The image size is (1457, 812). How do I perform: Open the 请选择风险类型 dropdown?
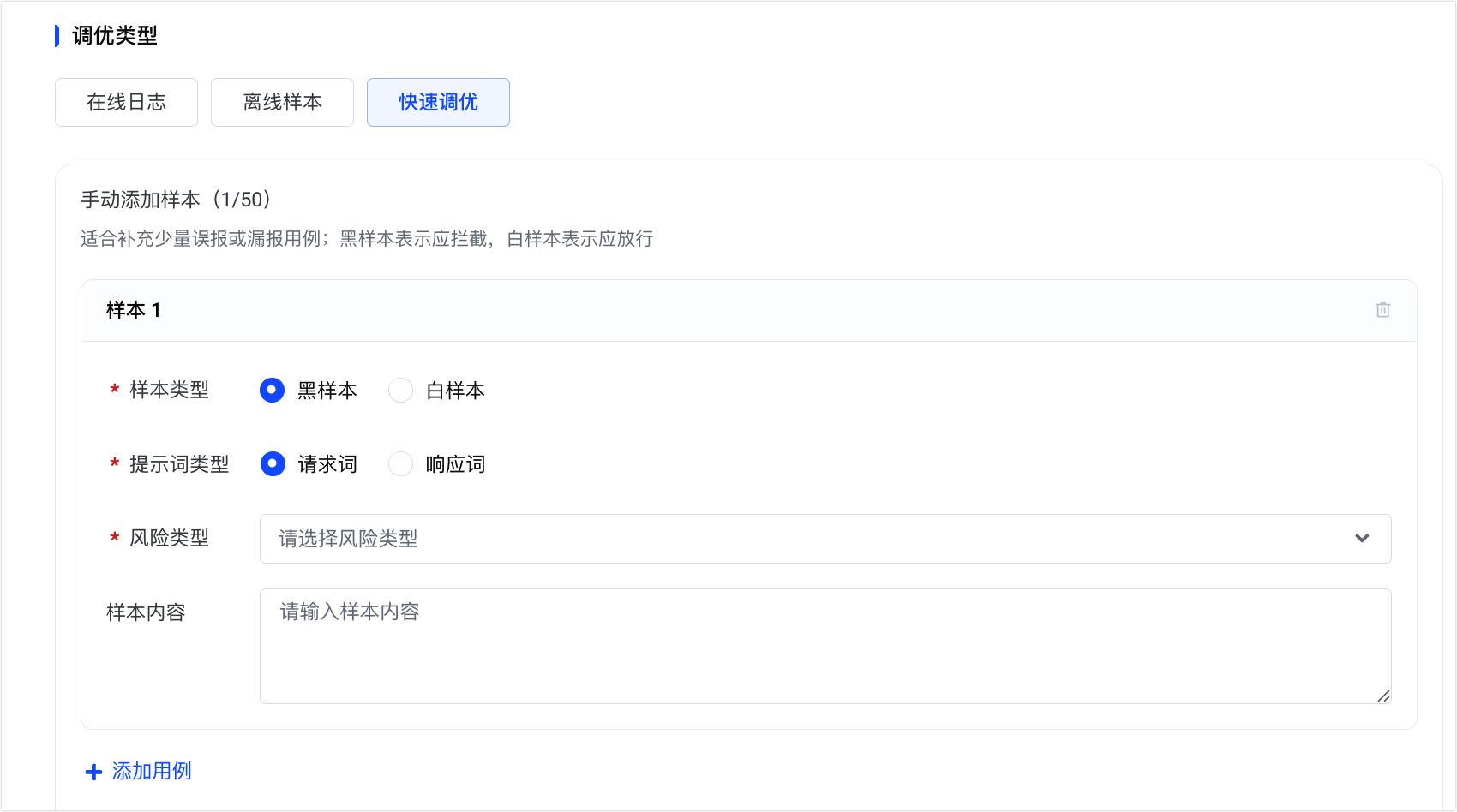(825, 539)
